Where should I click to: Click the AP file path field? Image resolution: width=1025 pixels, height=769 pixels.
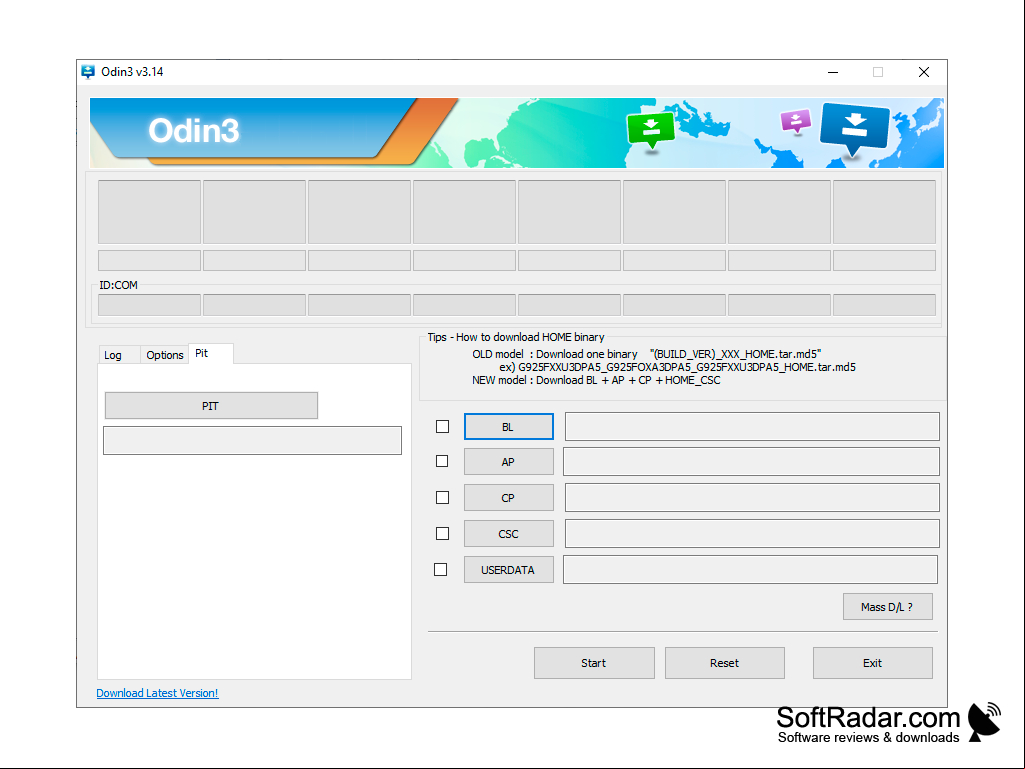[751, 462]
